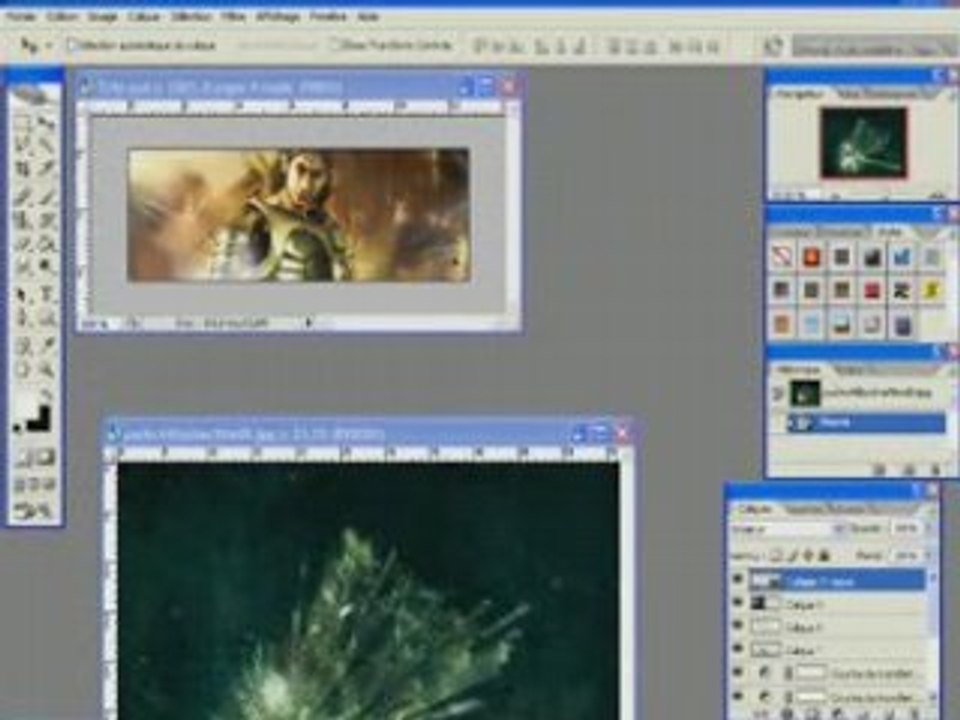Toggle lock image pixels in Layers

point(792,555)
